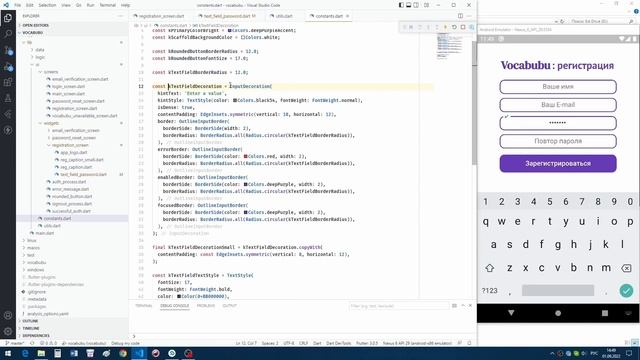Click the debug console filter field
640x360 pixels.
(399, 306)
